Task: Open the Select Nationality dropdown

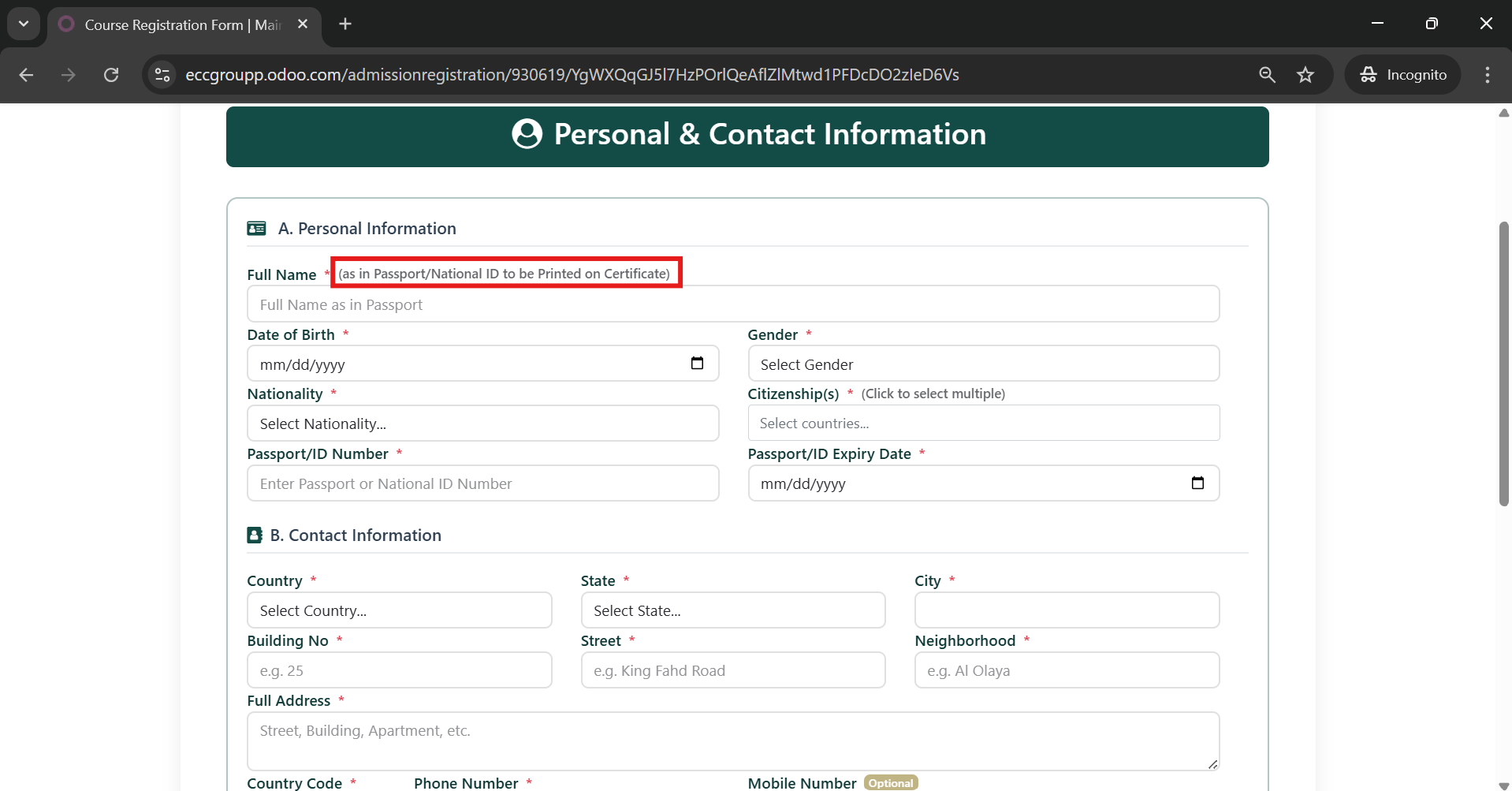Action: click(x=482, y=423)
